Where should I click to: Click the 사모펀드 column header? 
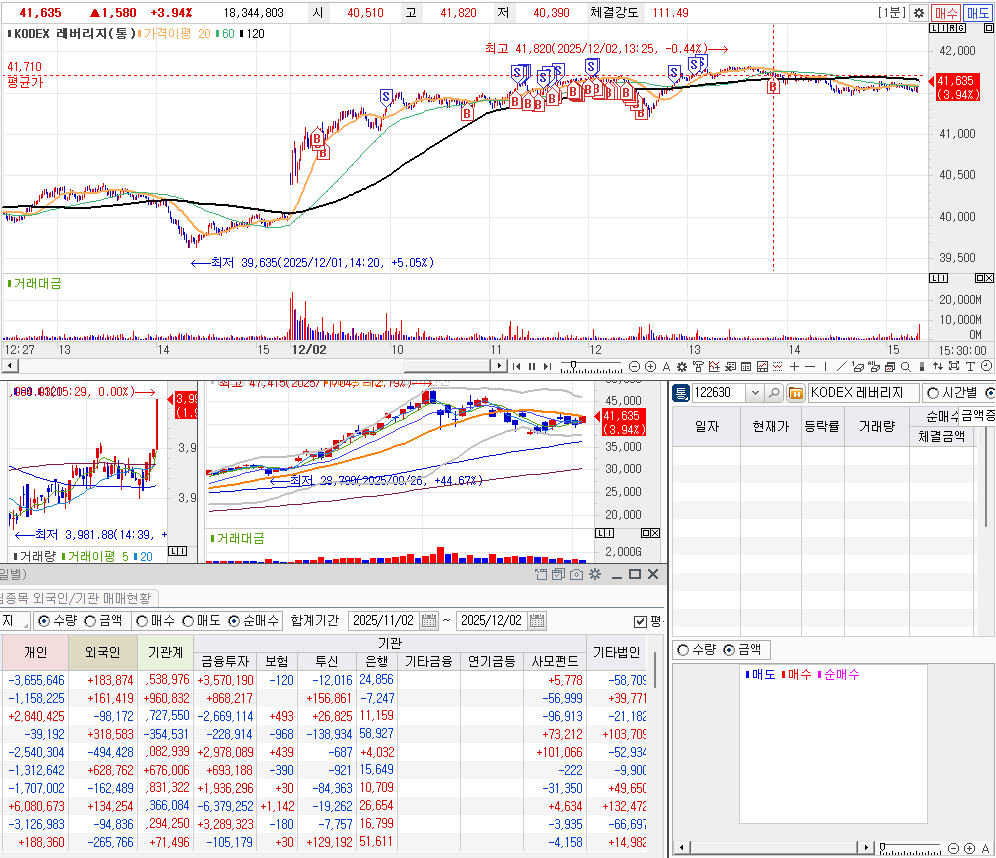point(555,662)
